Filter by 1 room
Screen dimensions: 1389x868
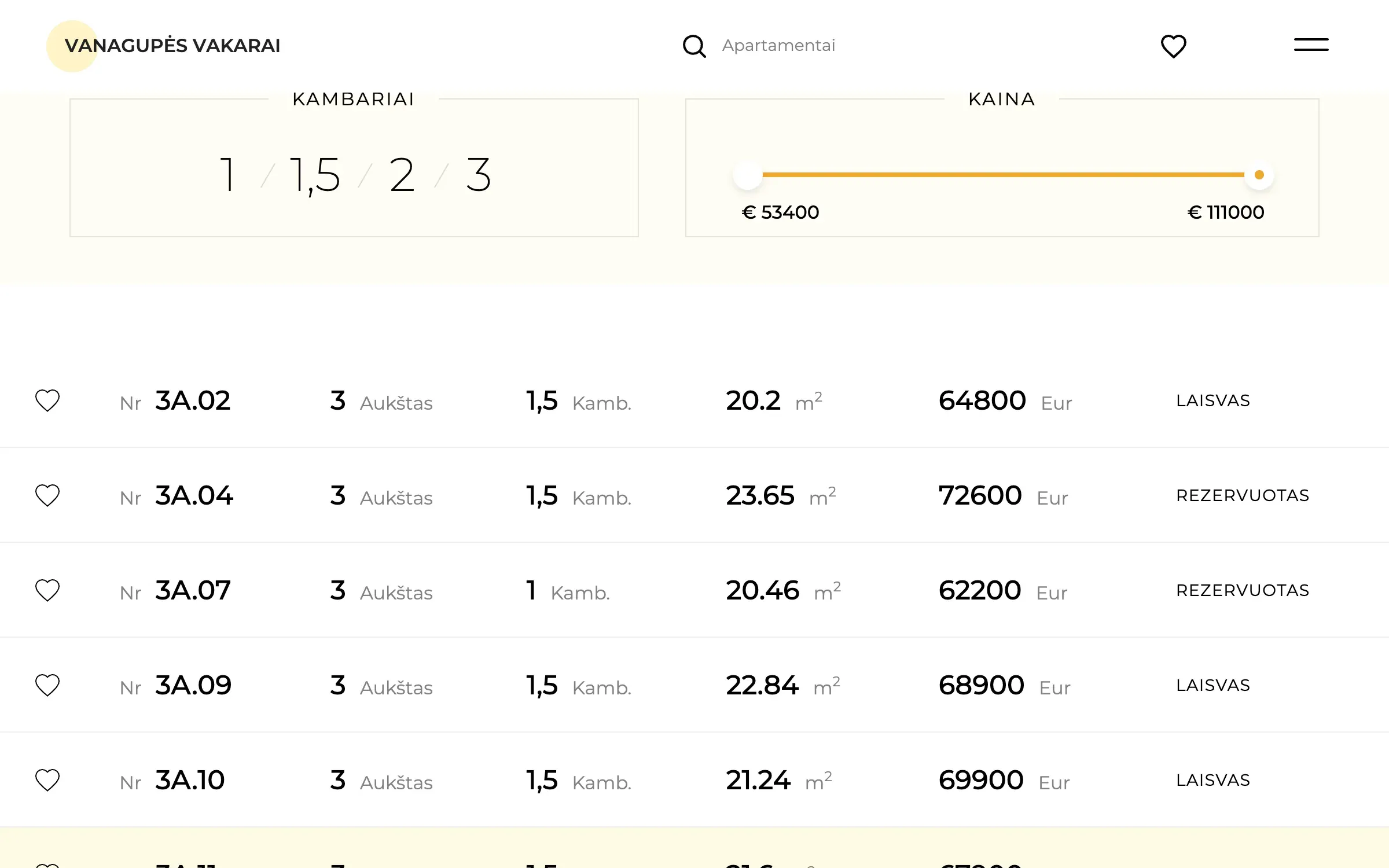(228, 174)
